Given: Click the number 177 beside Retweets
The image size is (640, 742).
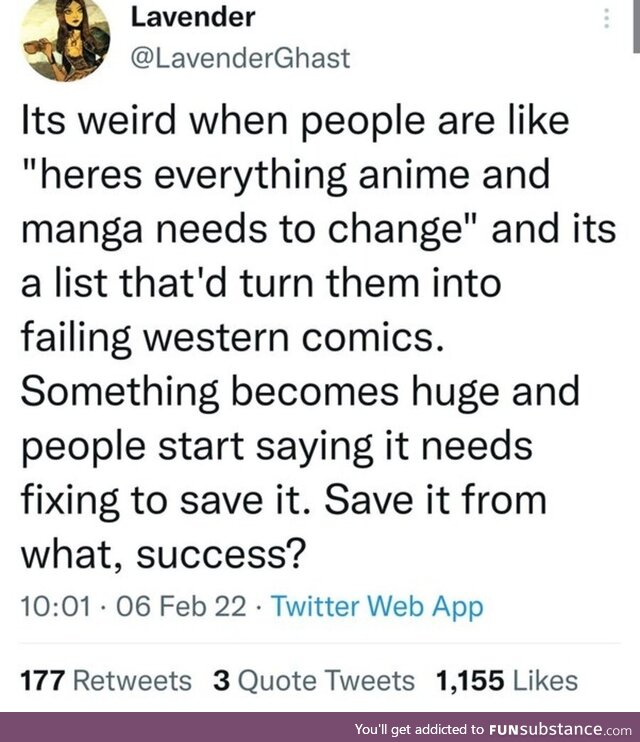Looking at the screenshot, I should click(x=43, y=681).
